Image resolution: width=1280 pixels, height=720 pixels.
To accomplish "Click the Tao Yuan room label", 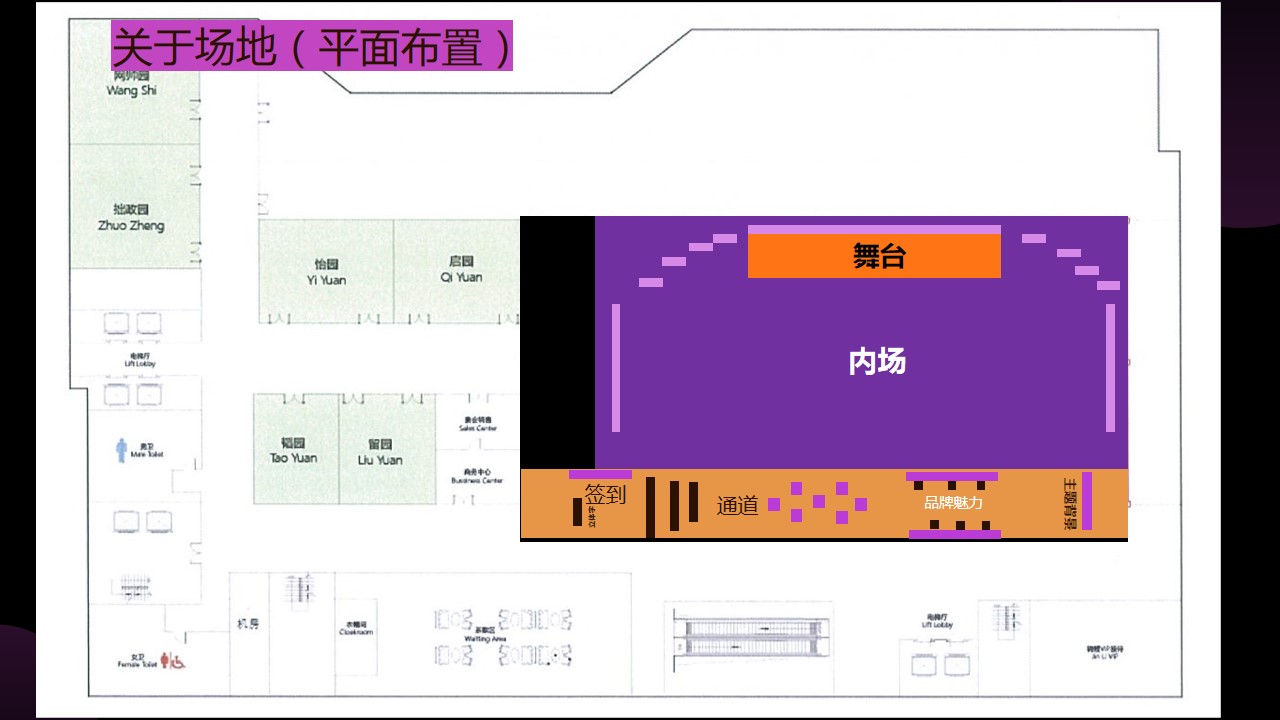I will click(x=293, y=451).
